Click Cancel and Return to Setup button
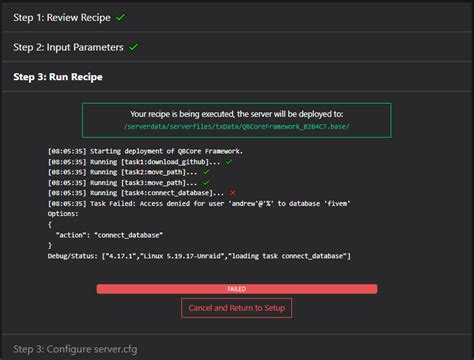This screenshot has height=360, width=474. pyautogui.click(x=237, y=308)
